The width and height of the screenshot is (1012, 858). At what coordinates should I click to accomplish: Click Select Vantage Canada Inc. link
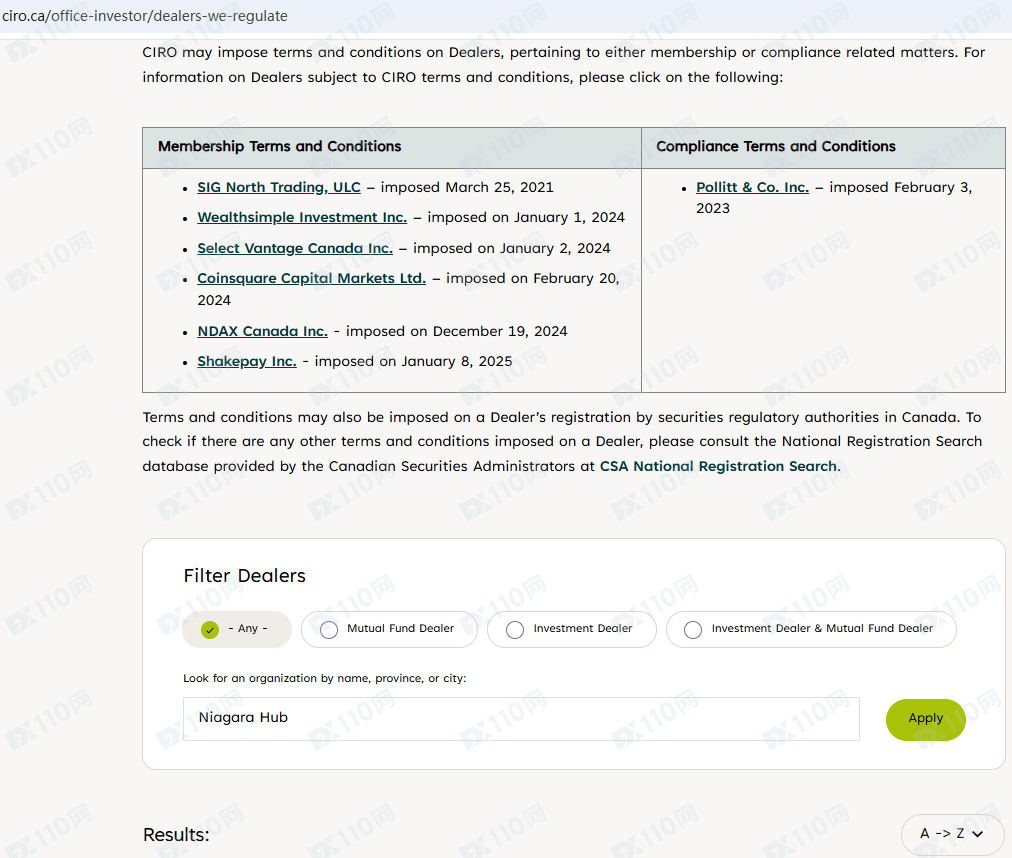click(294, 248)
